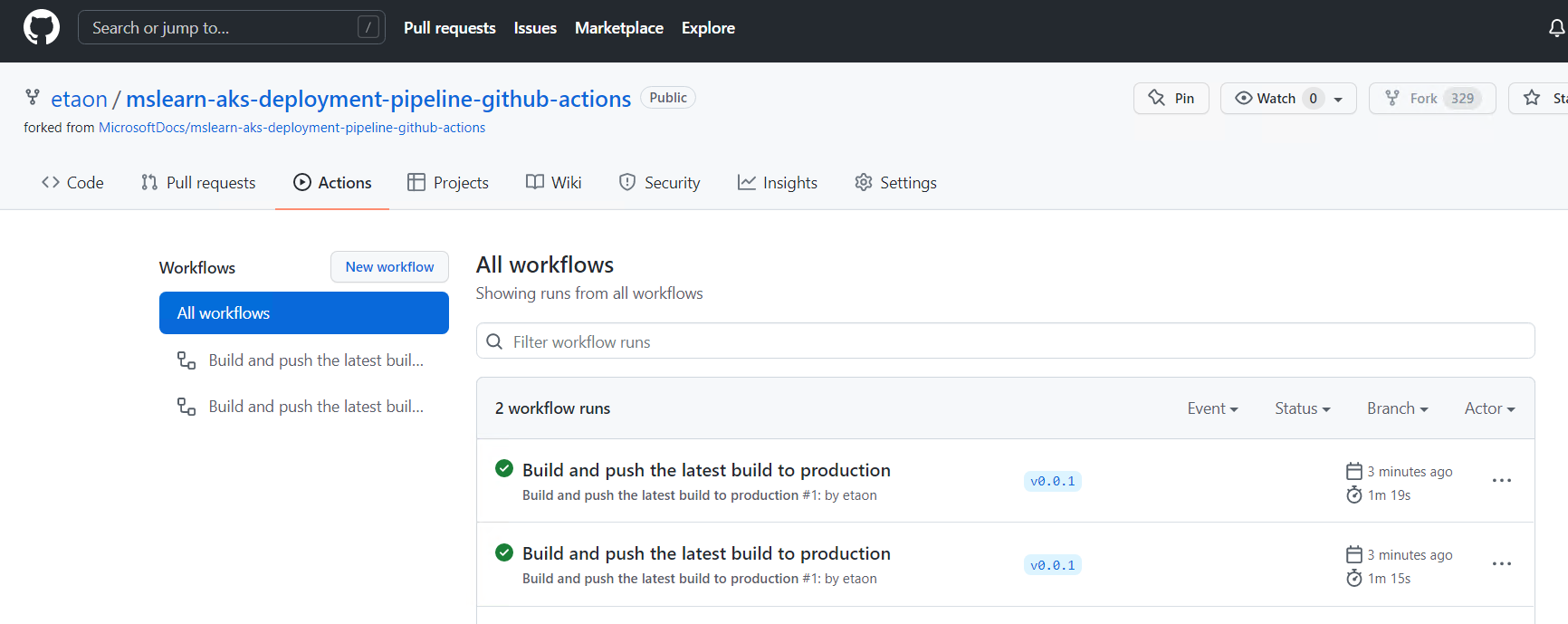Open the Wiki tab
Viewport: 1568px width, 624px height.
click(x=553, y=183)
